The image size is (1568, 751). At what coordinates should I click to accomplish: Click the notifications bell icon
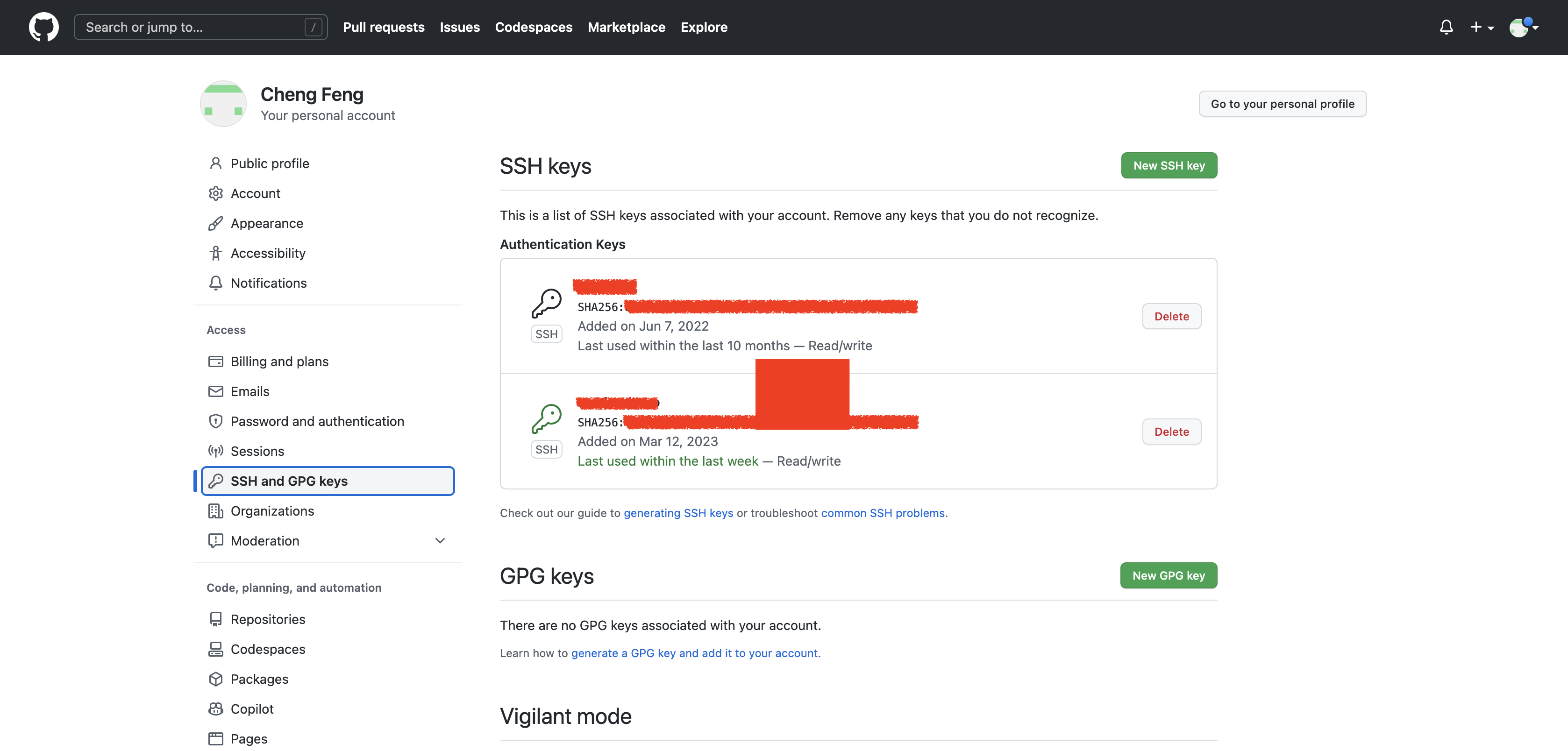1446,28
